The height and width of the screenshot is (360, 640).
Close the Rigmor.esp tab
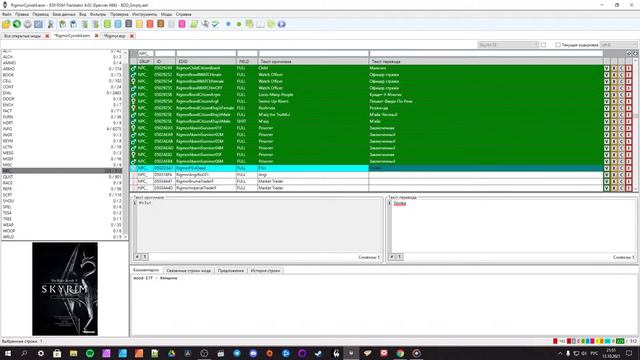pyautogui.click(x=132, y=36)
